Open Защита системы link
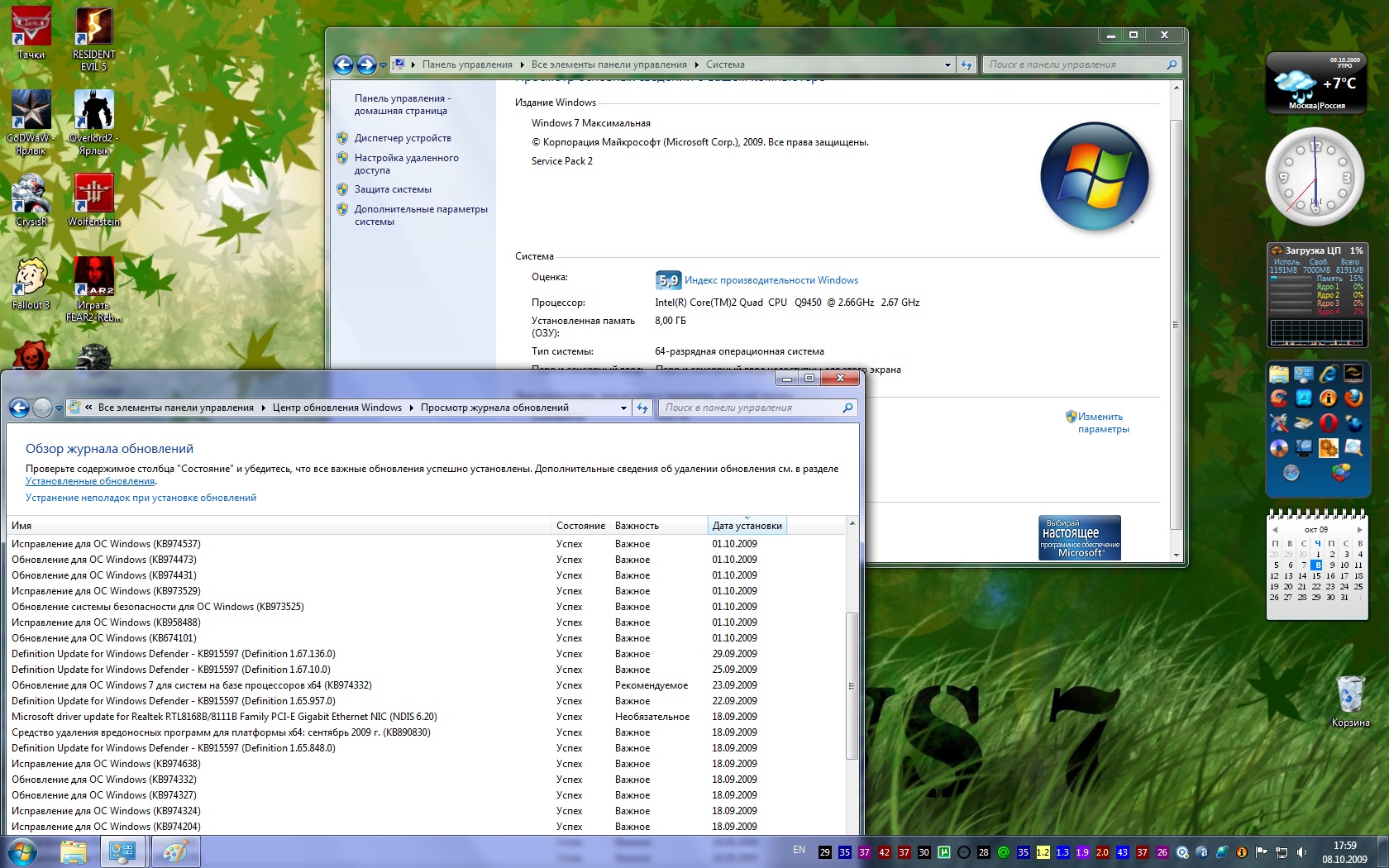 [x=393, y=189]
